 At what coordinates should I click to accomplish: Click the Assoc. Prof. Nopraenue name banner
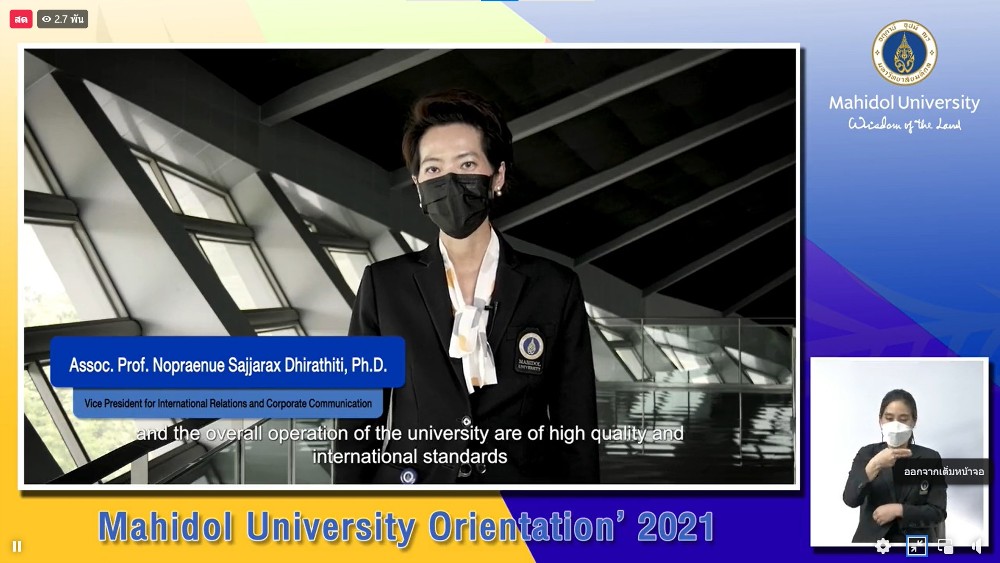[x=228, y=366]
